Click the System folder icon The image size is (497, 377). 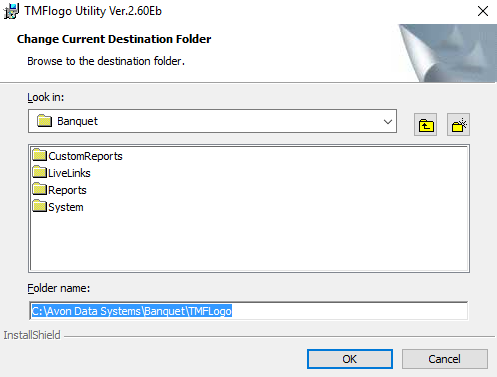point(40,206)
